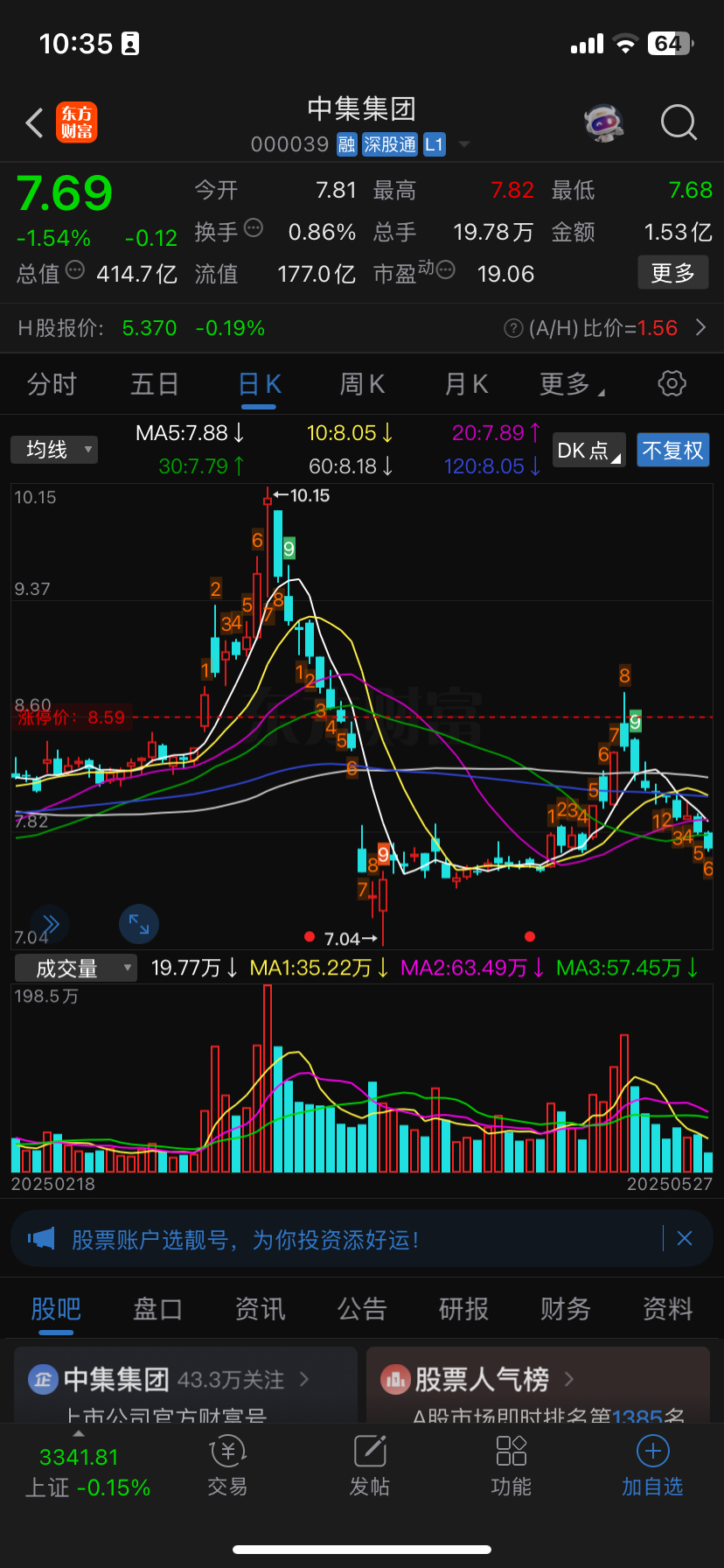The height and width of the screenshot is (1568, 724).
Task: Tap the current price 7.69
Action: (x=65, y=193)
